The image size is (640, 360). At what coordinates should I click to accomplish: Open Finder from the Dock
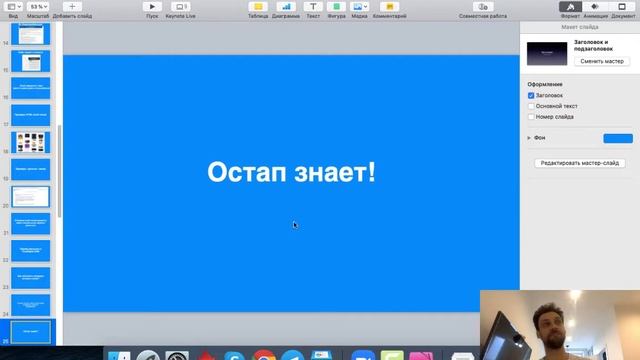pos(119,355)
